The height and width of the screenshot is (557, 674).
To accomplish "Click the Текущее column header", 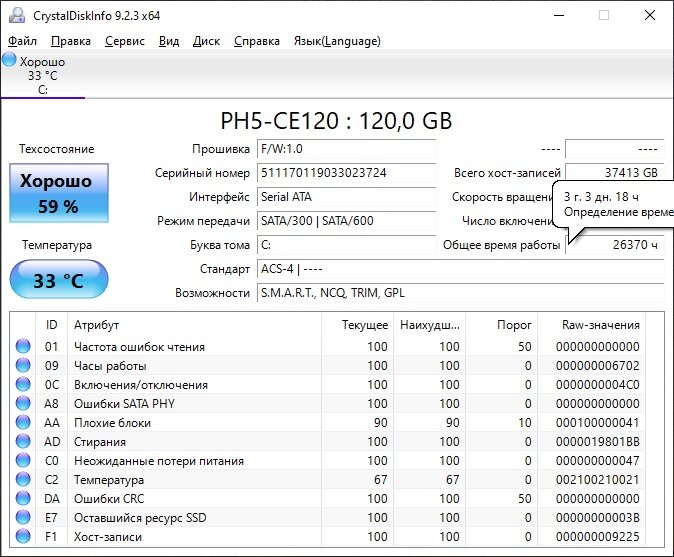I will click(357, 325).
